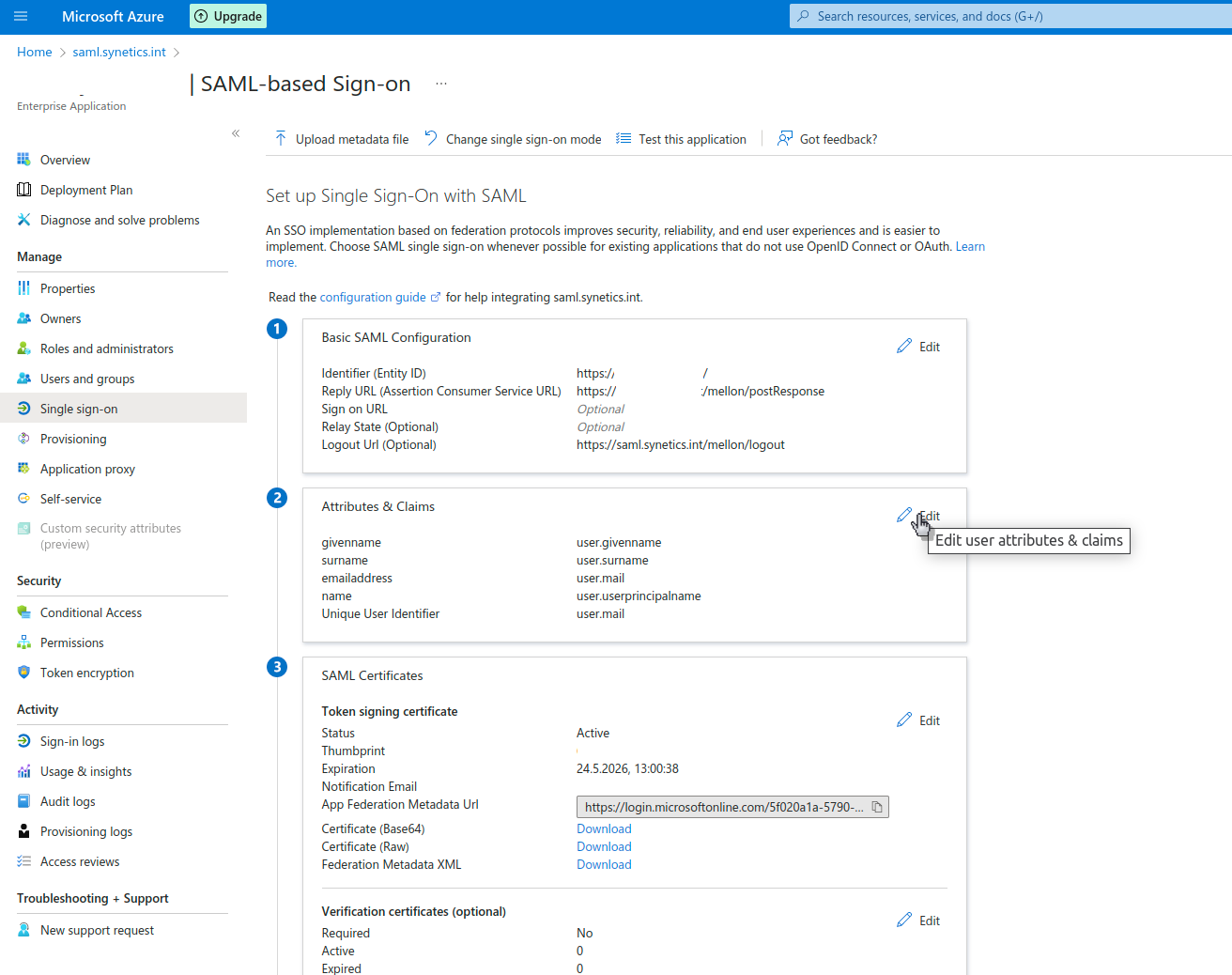Edit Verification certificates section
The image size is (1232, 975).
click(918, 921)
